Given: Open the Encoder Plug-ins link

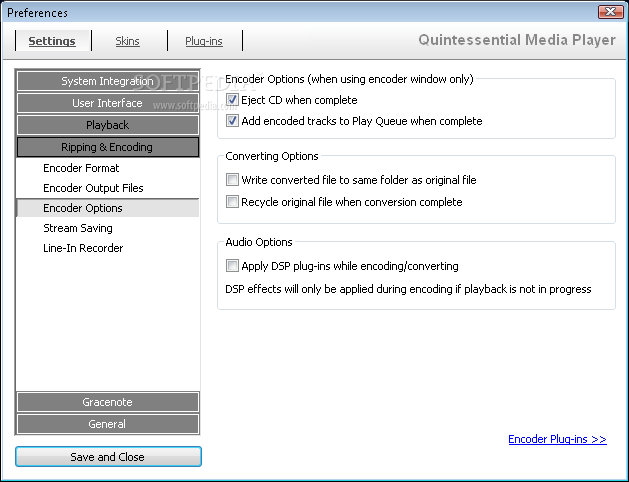Looking at the screenshot, I should click(557, 439).
